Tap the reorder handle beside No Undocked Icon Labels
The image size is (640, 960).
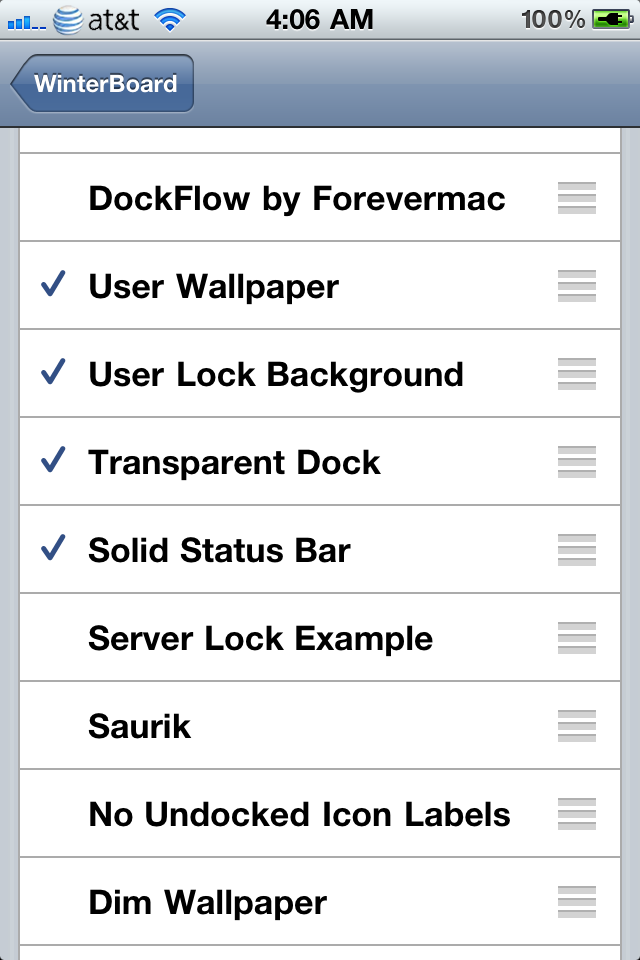pyautogui.click(x=576, y=814)
